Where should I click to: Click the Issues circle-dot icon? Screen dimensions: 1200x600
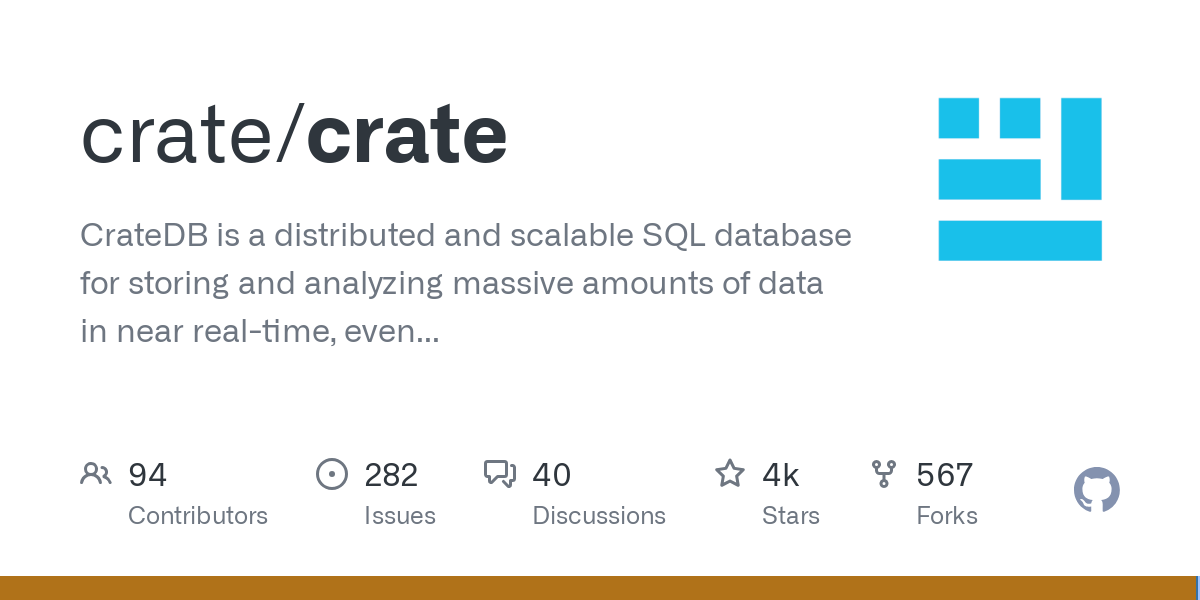(x=331, y=473)
